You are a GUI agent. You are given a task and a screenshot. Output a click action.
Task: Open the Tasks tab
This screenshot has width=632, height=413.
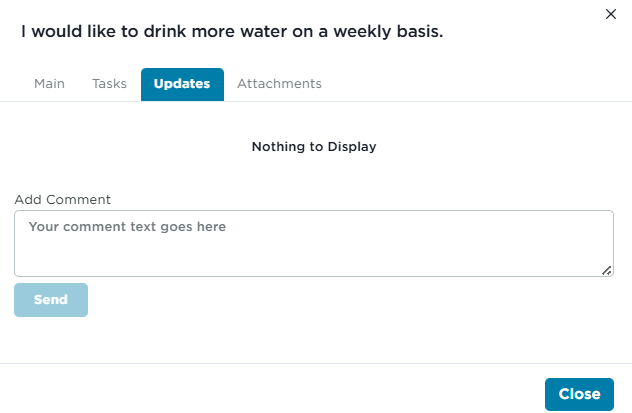[109, 84]
